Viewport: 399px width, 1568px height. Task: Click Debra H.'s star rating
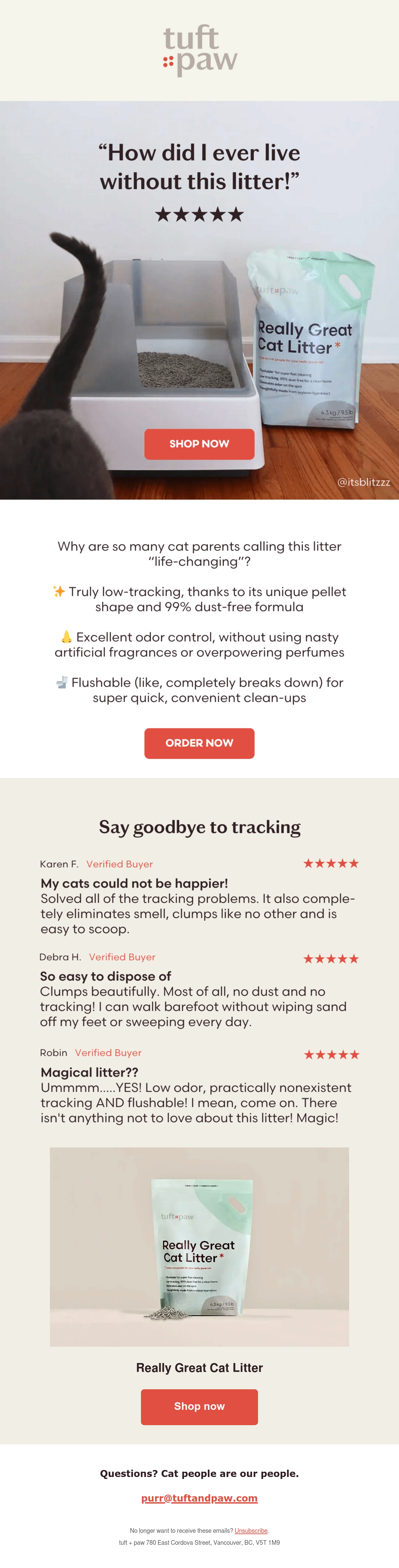coord(332,959)
